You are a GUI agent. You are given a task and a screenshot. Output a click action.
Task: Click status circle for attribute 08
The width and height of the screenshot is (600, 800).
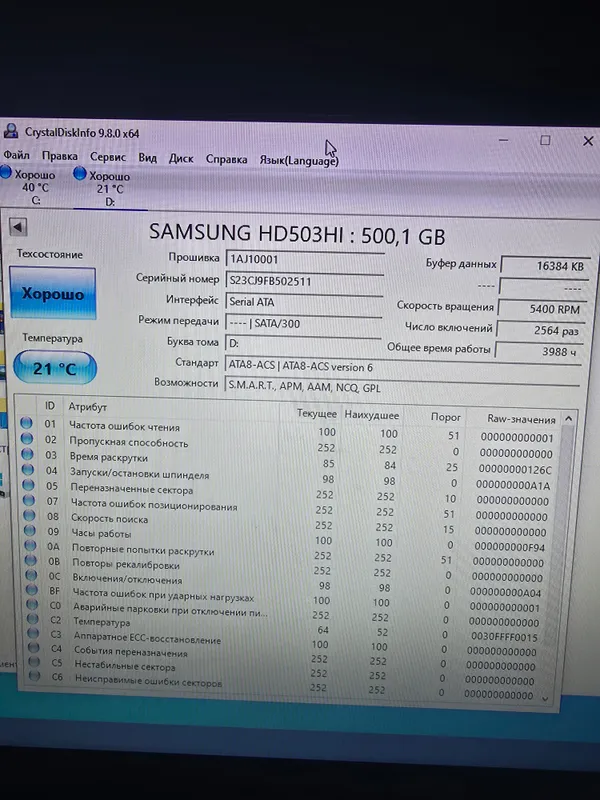(30, 515)
